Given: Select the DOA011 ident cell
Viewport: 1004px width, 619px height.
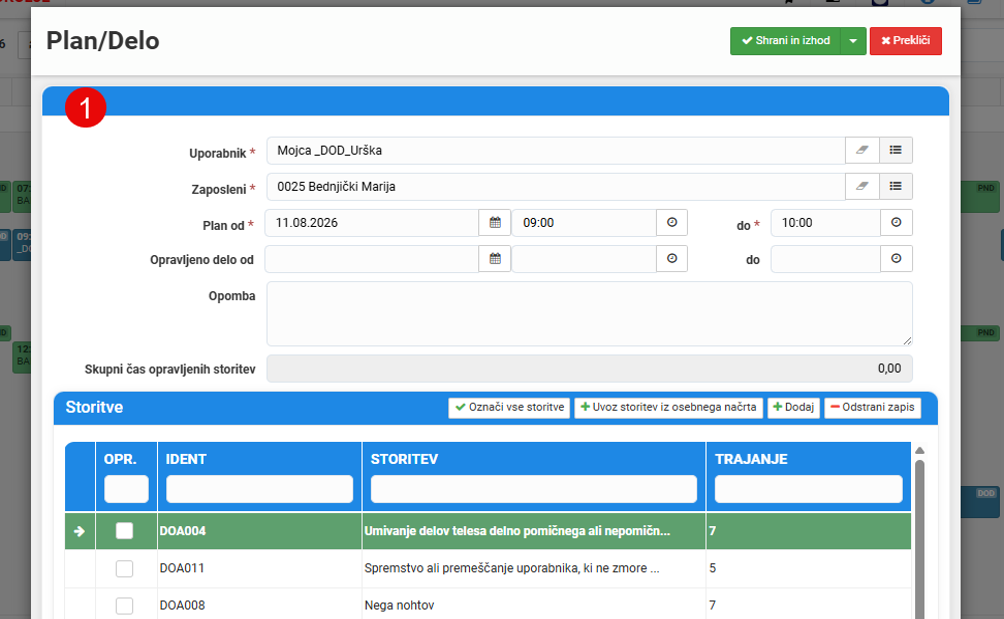Looking at the screenshot, I should click(259, 568).
